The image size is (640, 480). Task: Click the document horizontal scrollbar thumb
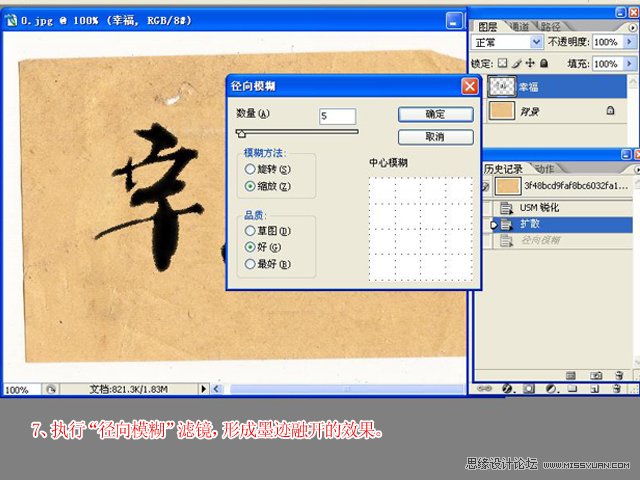pyautogui.click(x=347, y=389)
